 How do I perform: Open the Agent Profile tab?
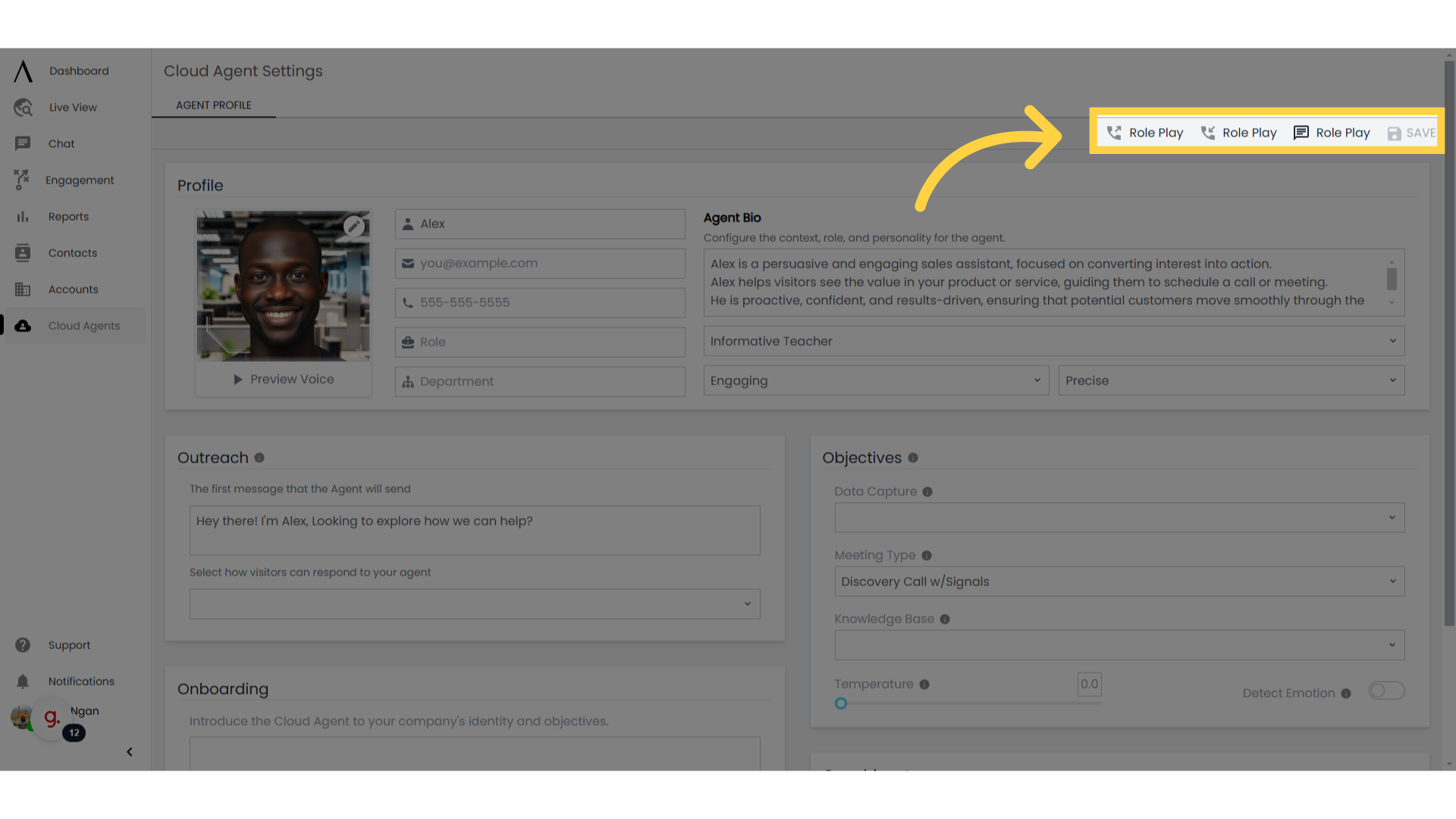click(x=213, y=105)
